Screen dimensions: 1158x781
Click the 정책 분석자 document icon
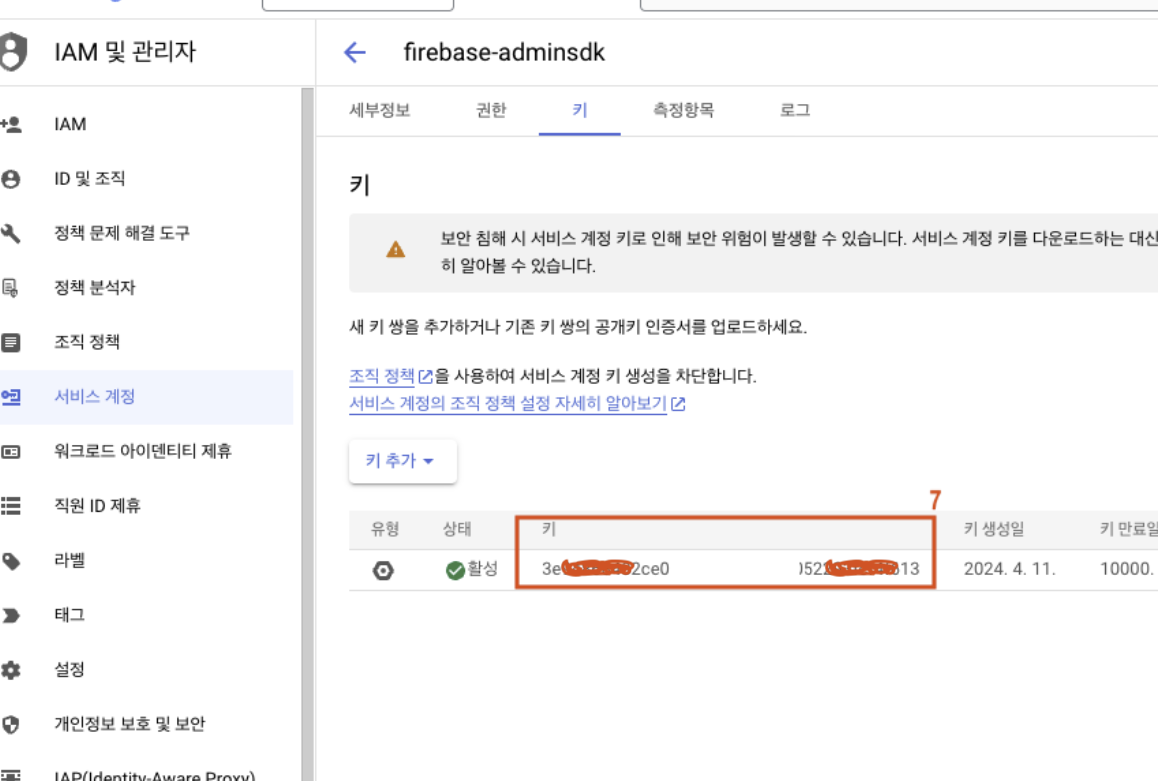tap(10, 288)
